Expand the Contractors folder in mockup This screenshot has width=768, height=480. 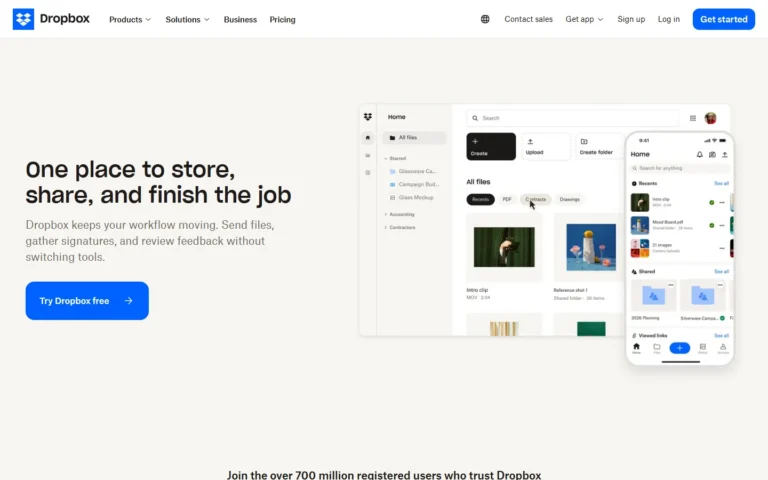pyautogui.click(x=386, y=227)
